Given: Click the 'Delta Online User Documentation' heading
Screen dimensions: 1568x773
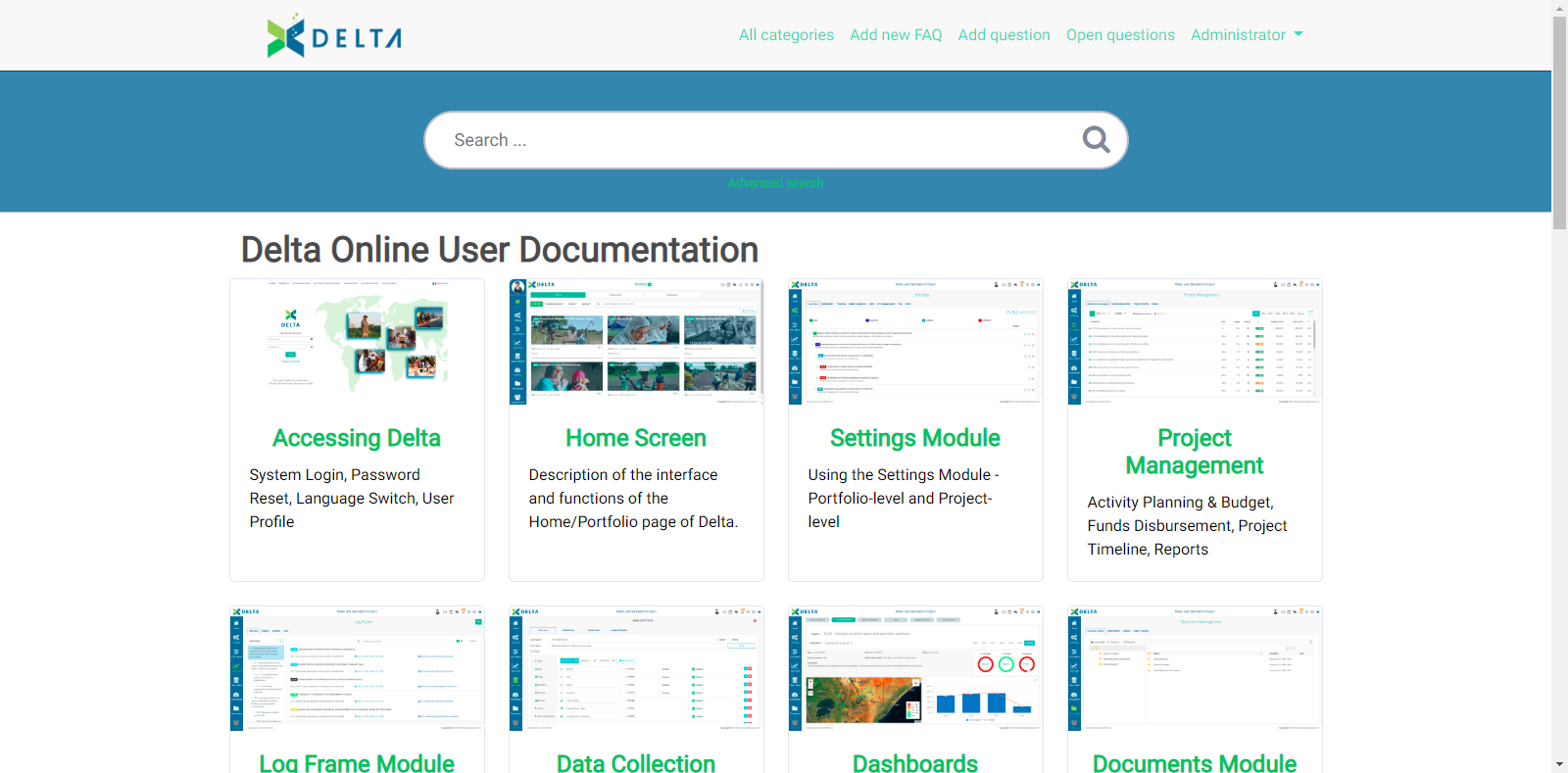Looking at the screenshot, I should pos(500,250).
